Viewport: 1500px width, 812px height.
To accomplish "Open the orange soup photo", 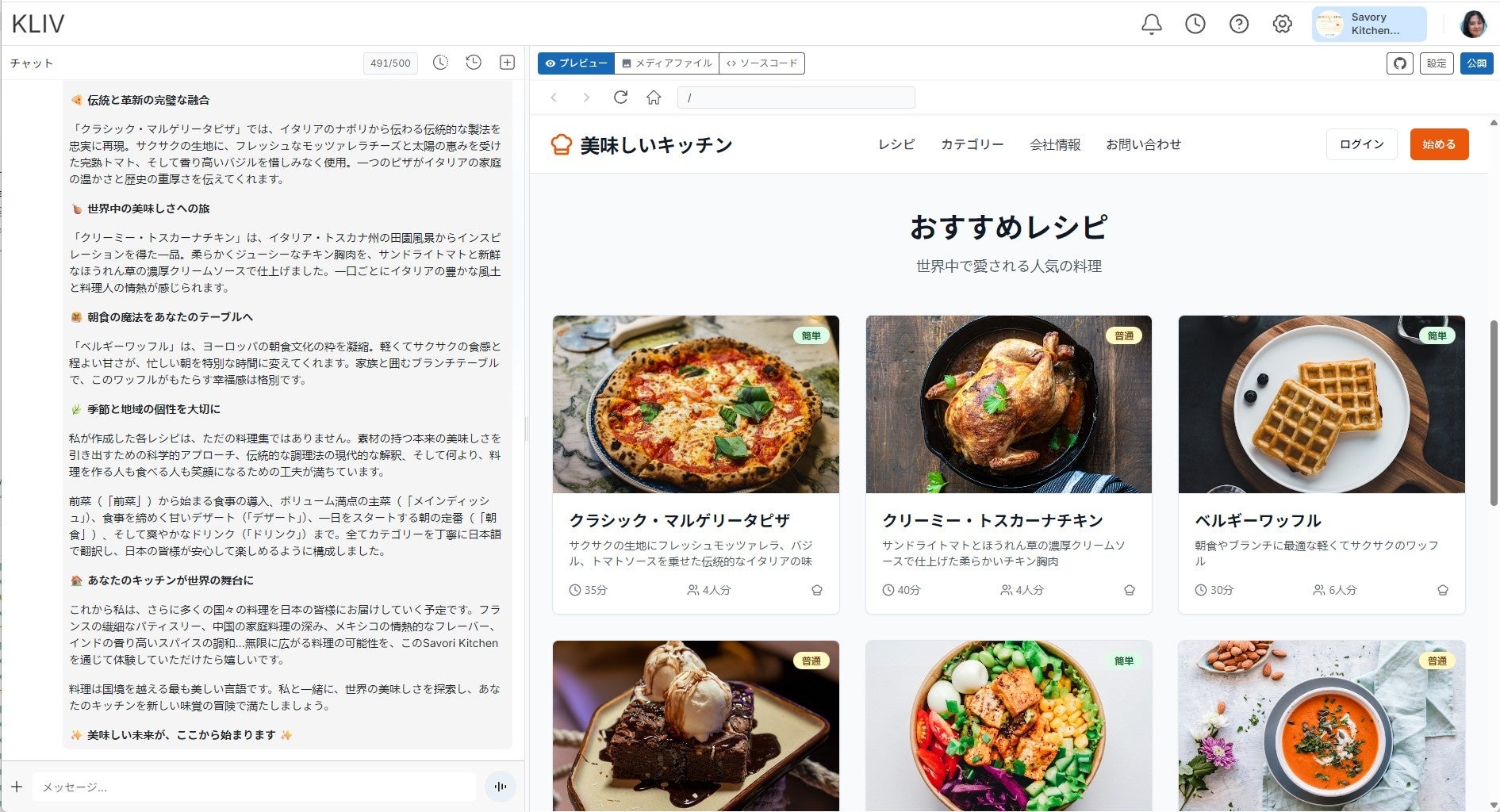I will (1322, 726).
